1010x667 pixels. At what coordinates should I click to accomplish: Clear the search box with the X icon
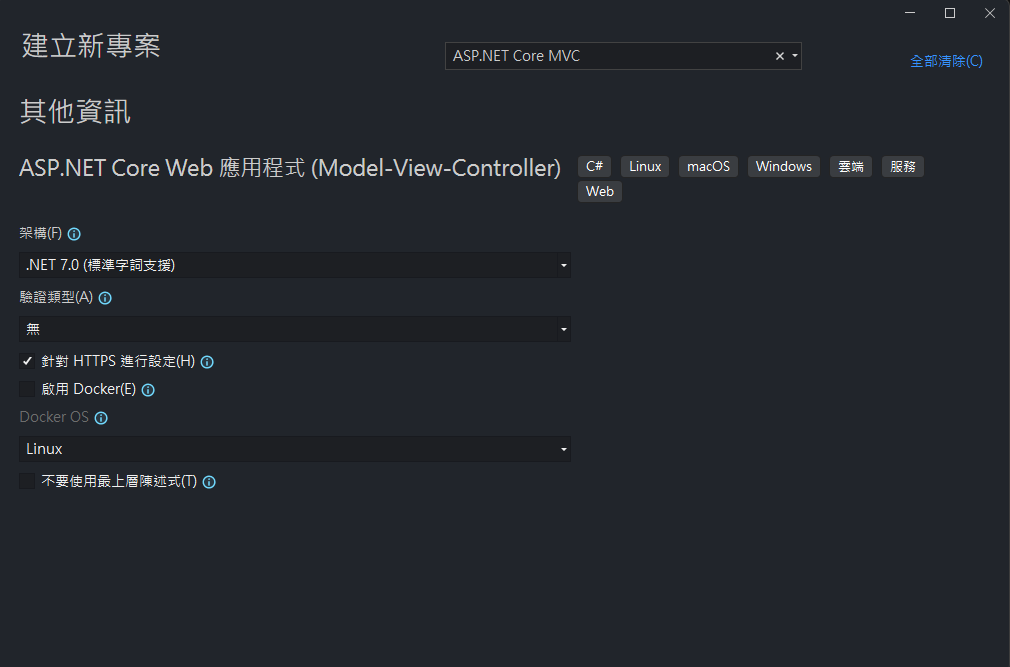click(x=779, y=56)
